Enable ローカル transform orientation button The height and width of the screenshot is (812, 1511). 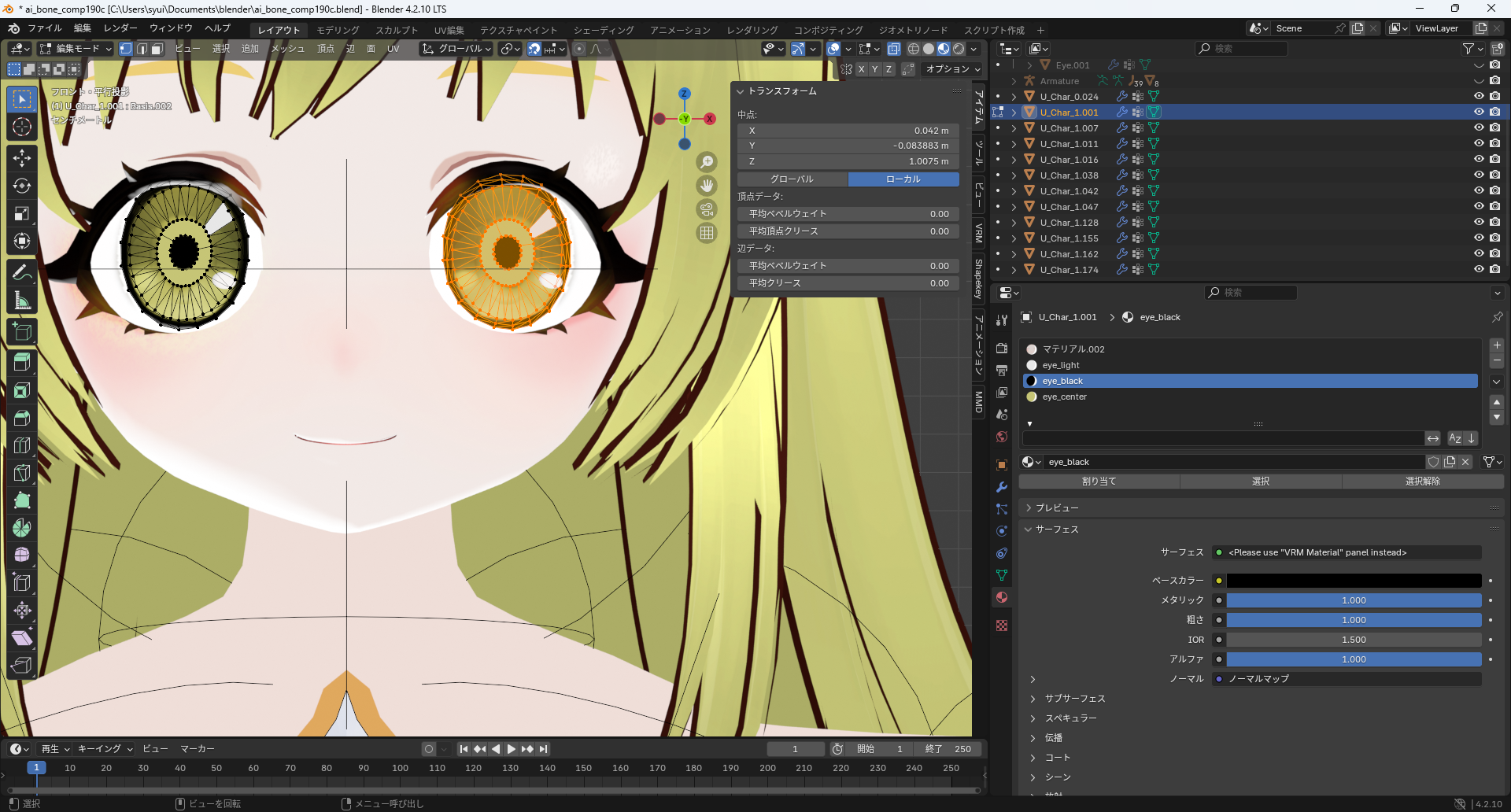903,179
